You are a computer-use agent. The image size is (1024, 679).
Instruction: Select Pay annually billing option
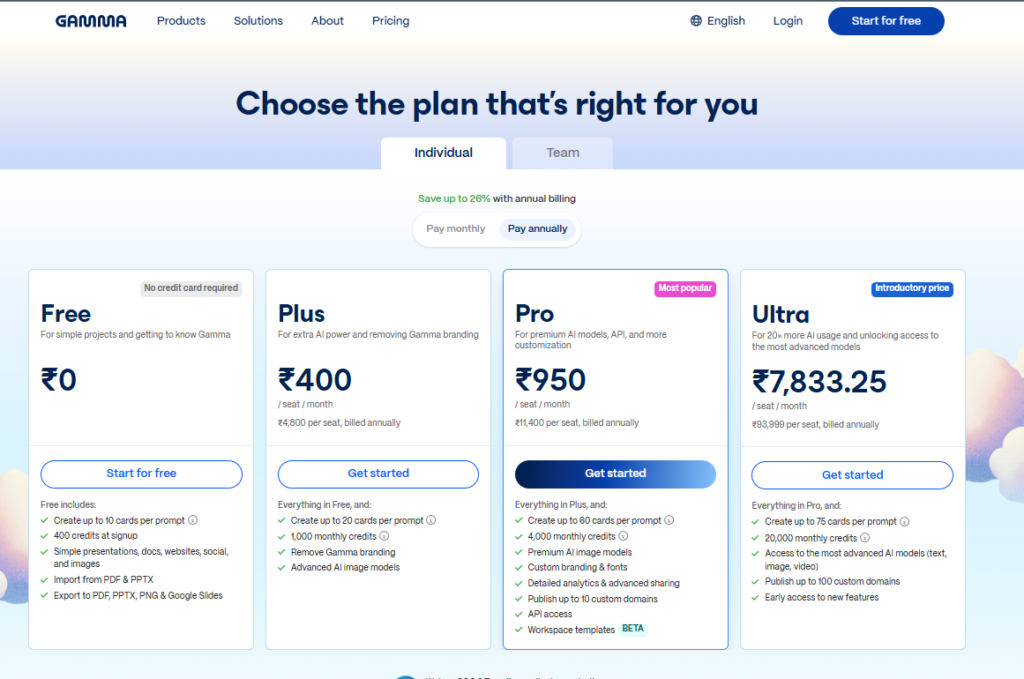(538, 229)
